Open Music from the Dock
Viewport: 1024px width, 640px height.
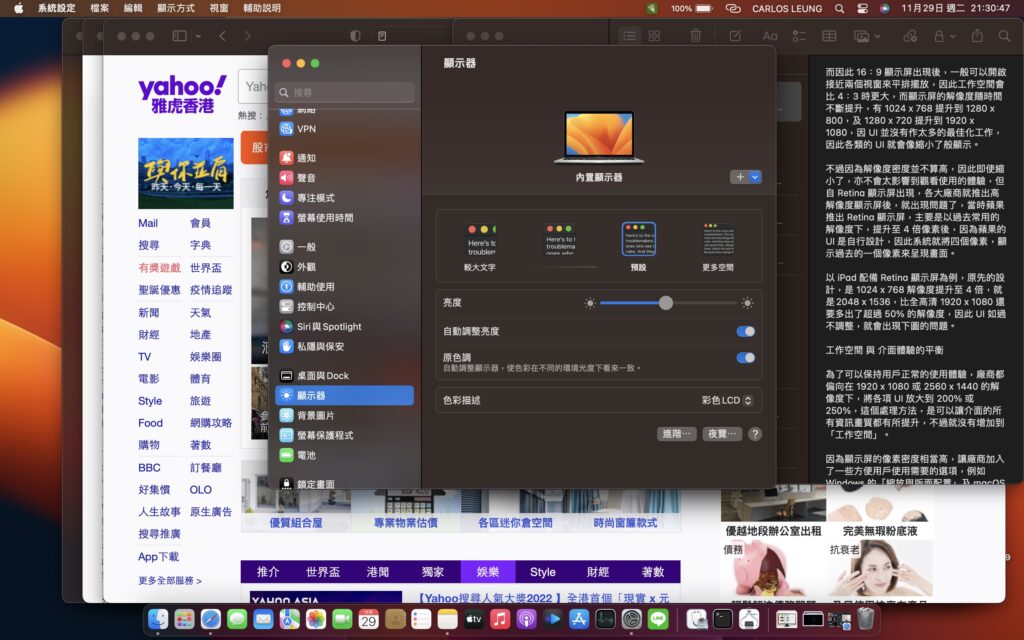500,618
